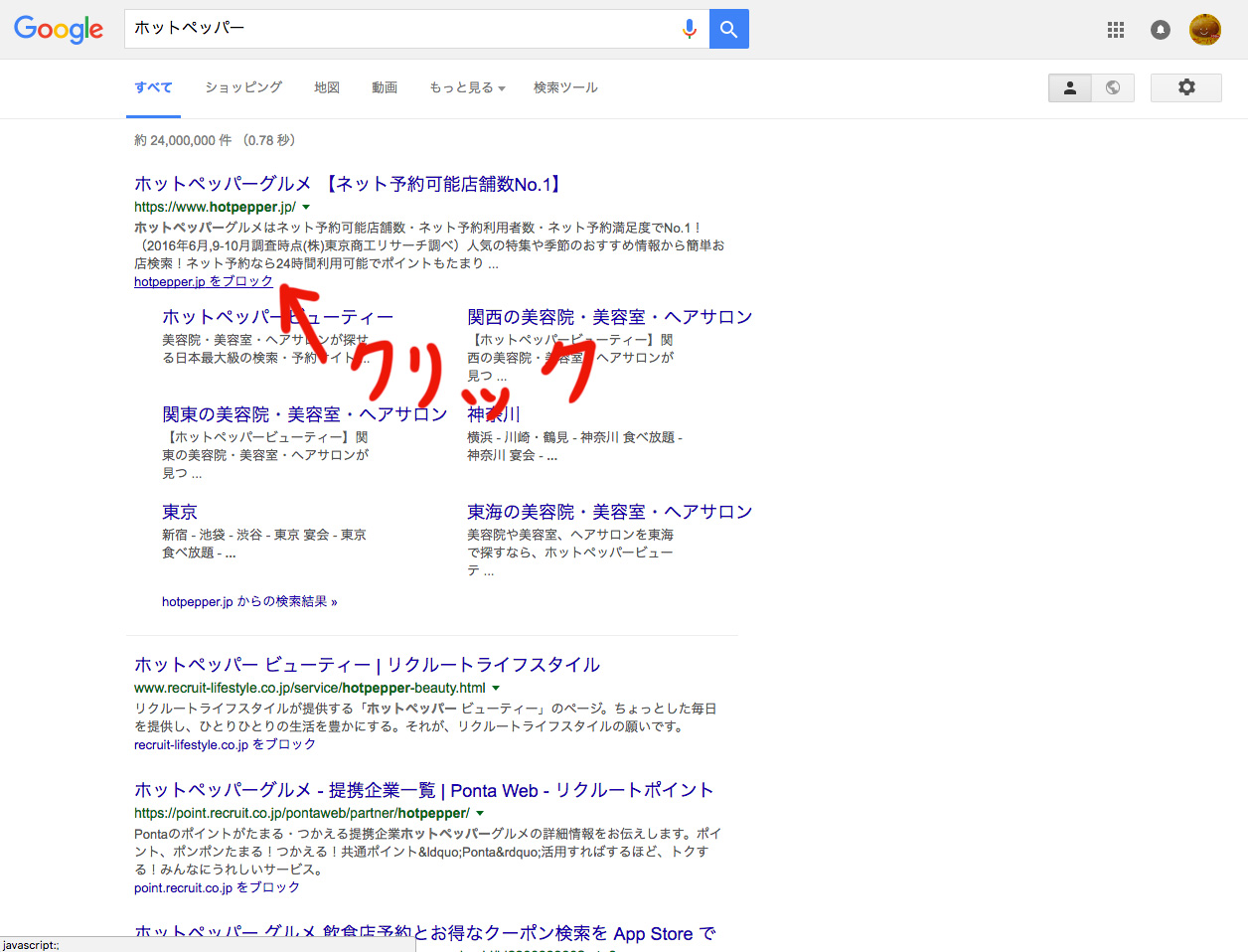This screenshot has height=952, width=1248.
Task: Submit search with blue magnifier button
Action: coord(729,29)
